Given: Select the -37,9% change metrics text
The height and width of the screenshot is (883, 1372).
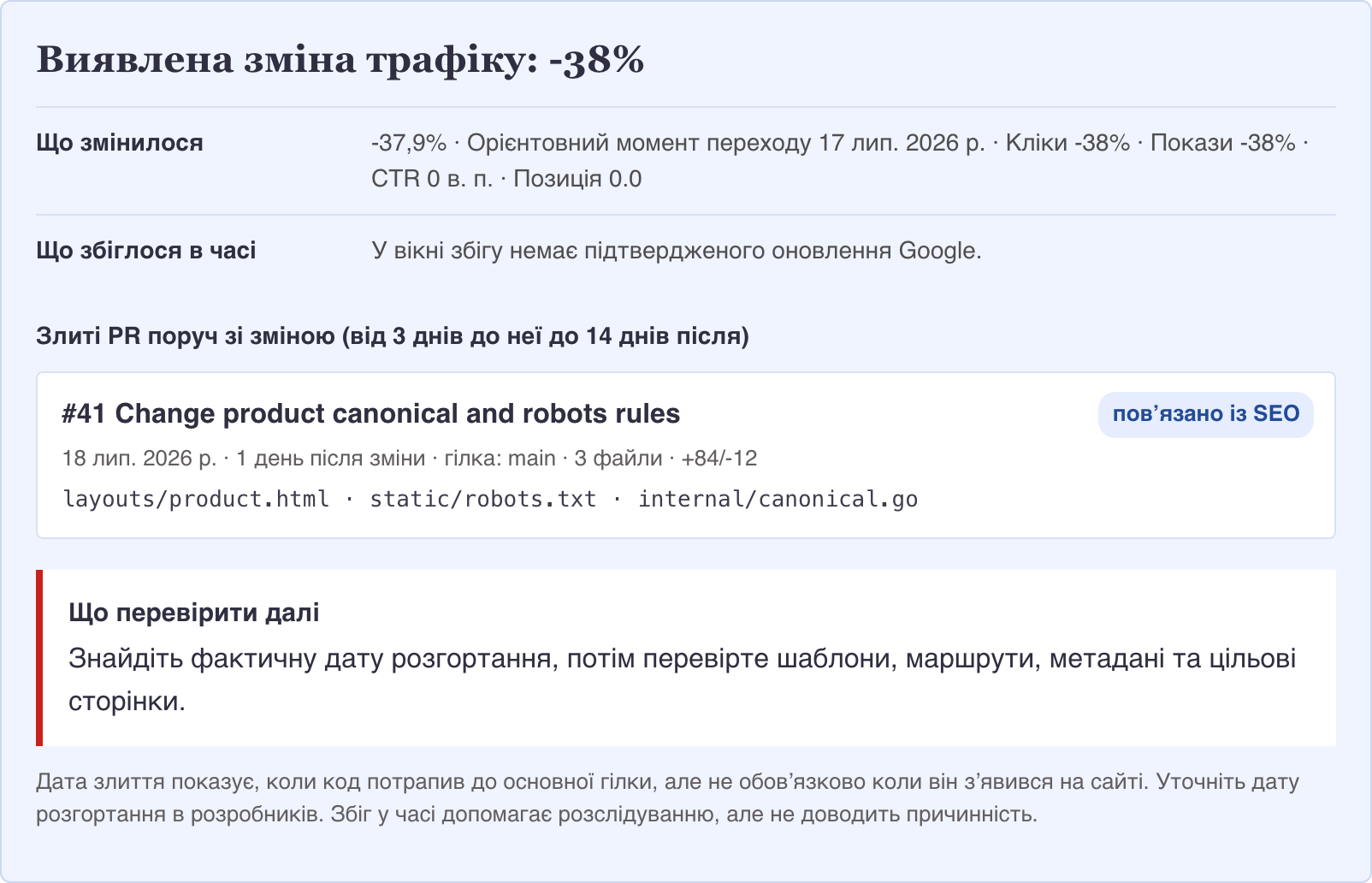Looking at the screenshot, I should click(x=840, y=161).
